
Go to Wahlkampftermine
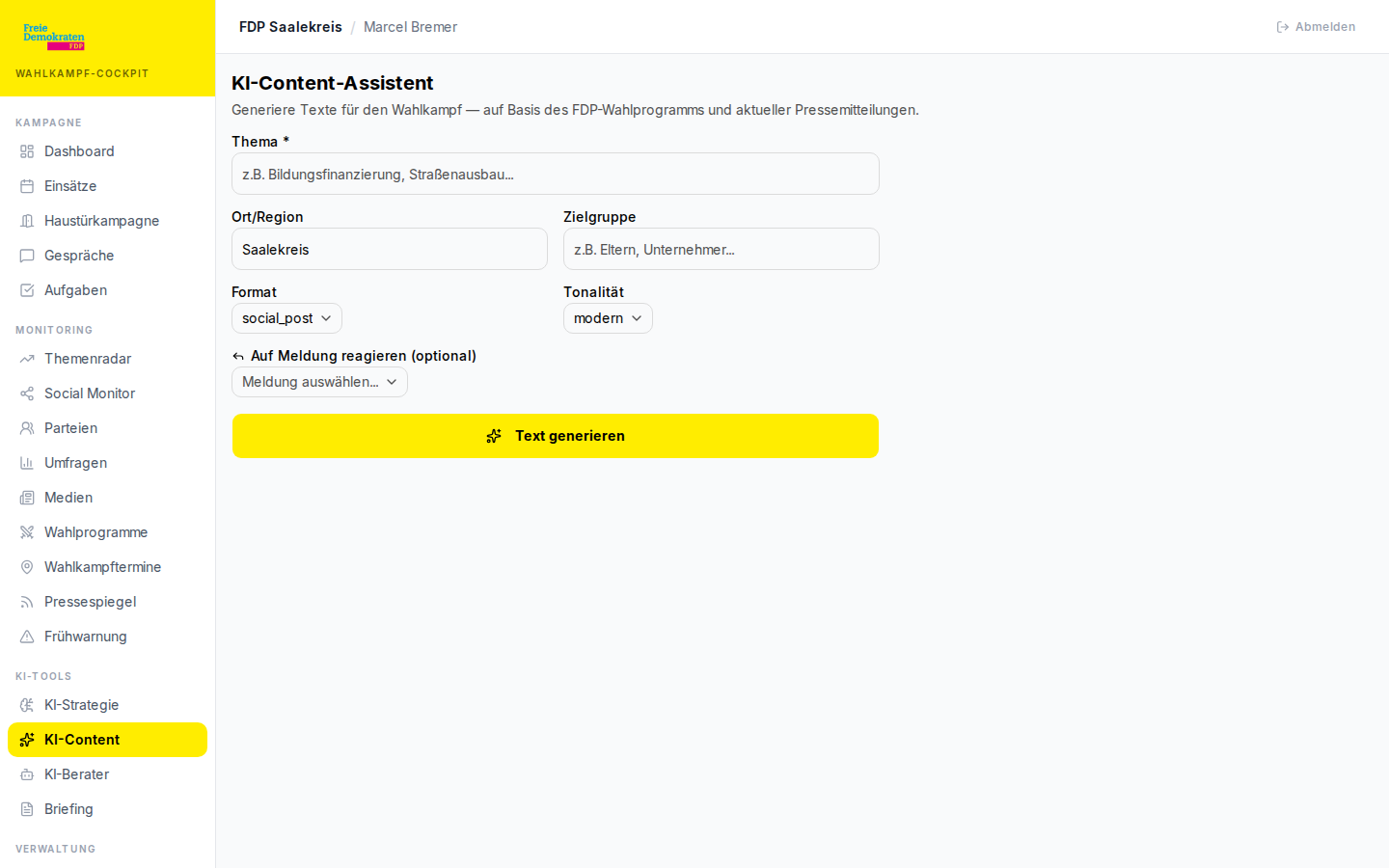click(107, 567)
